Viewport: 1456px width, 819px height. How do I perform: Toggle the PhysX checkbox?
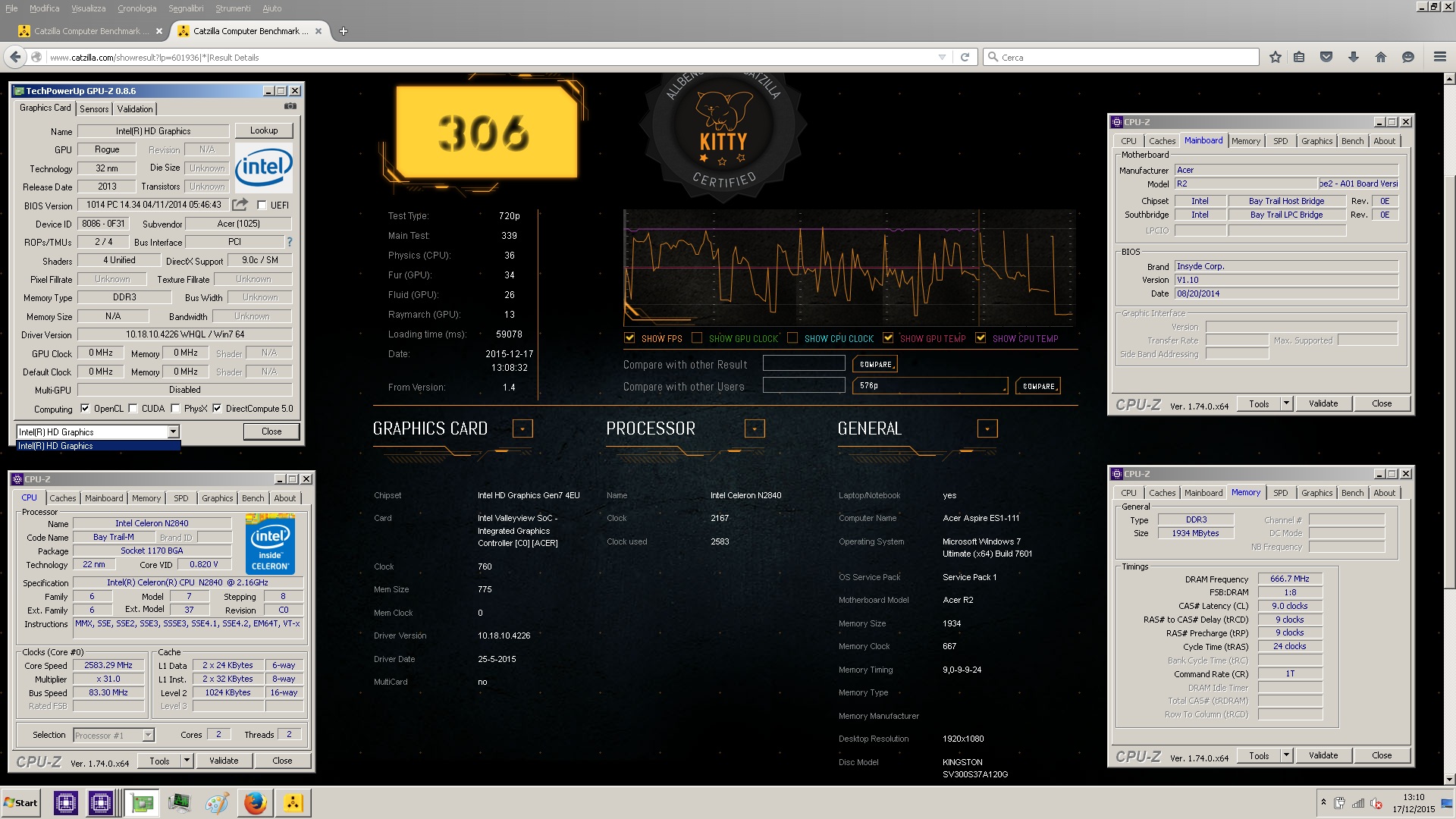click(176, 408)
